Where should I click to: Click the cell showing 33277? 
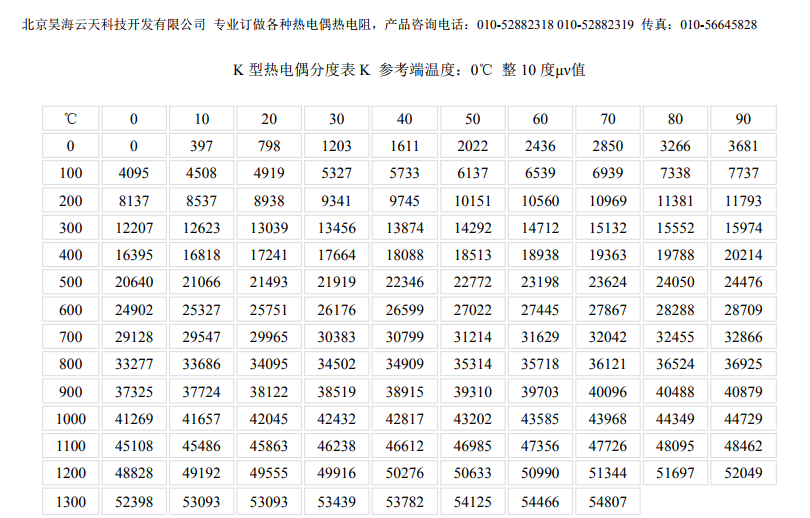[134, 364]
